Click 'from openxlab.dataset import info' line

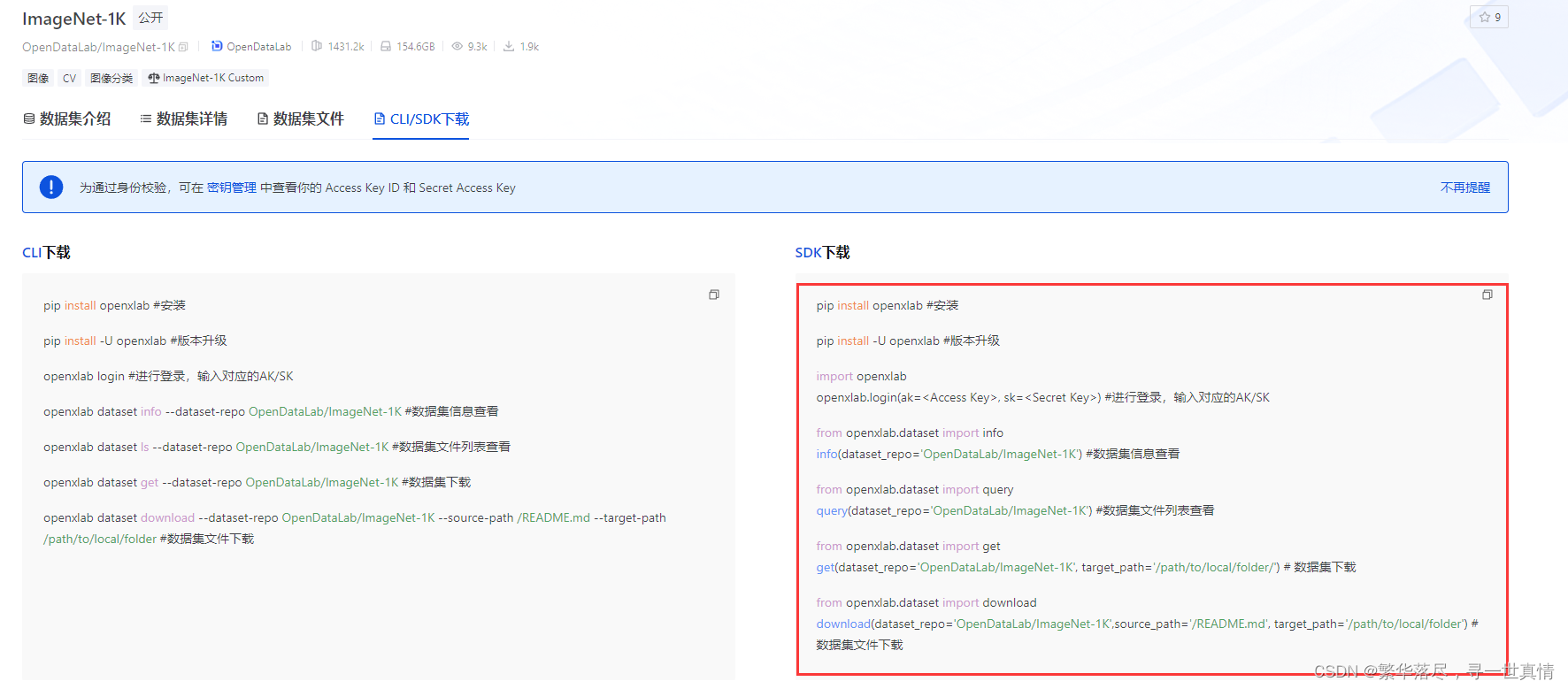(910, 433)
